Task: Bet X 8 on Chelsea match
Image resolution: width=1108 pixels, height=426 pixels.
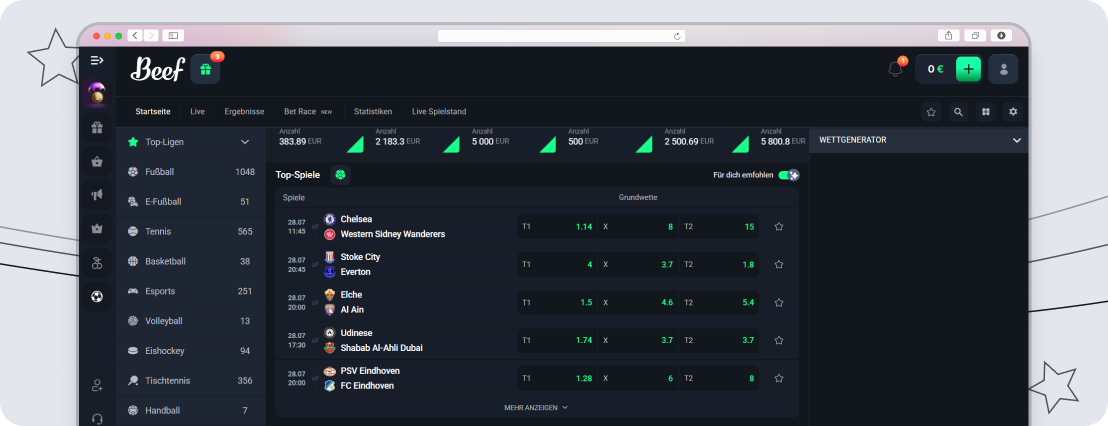Action: tap(638, 227)
